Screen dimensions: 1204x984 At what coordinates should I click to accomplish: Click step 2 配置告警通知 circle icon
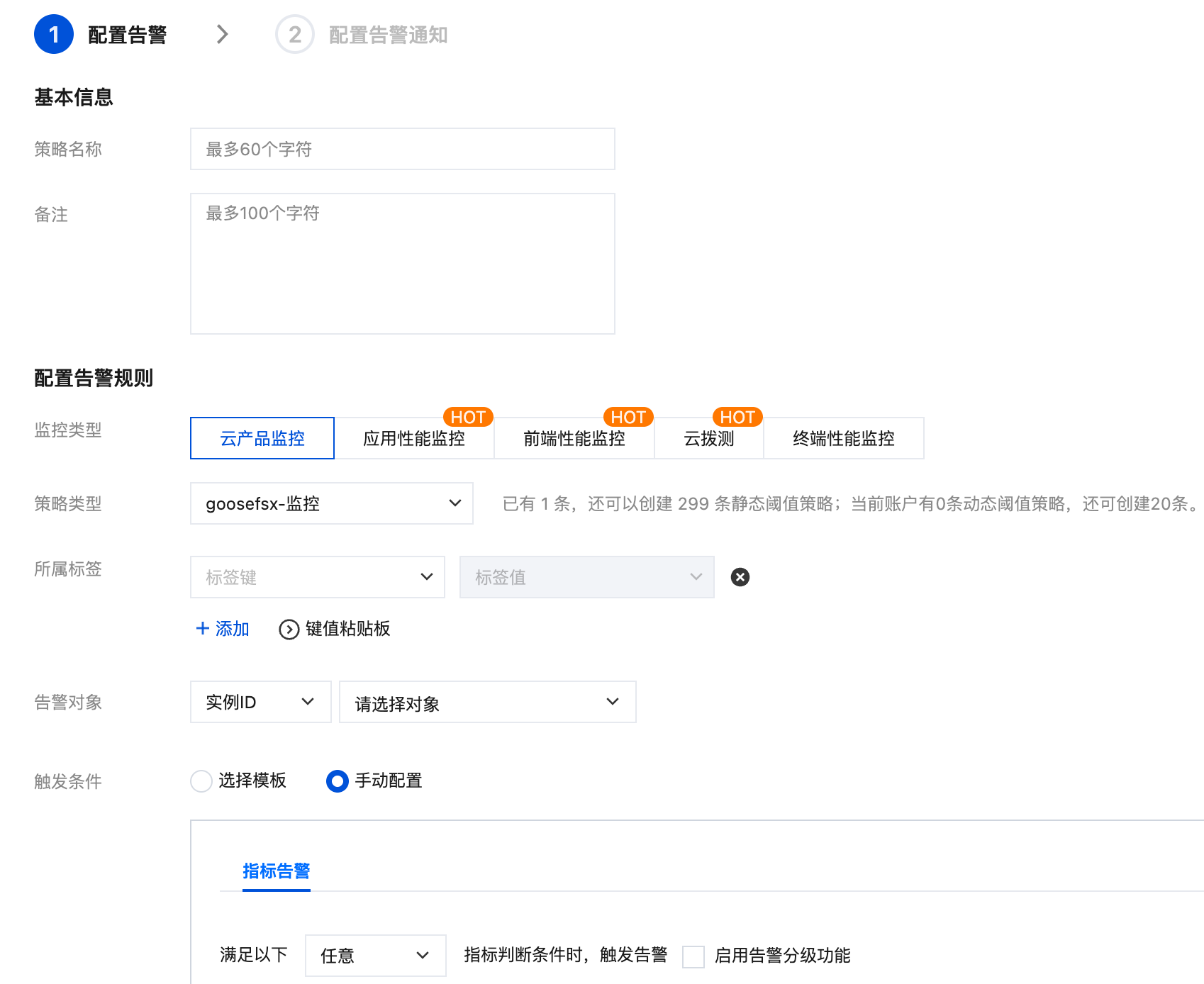(x=294, y=34)
